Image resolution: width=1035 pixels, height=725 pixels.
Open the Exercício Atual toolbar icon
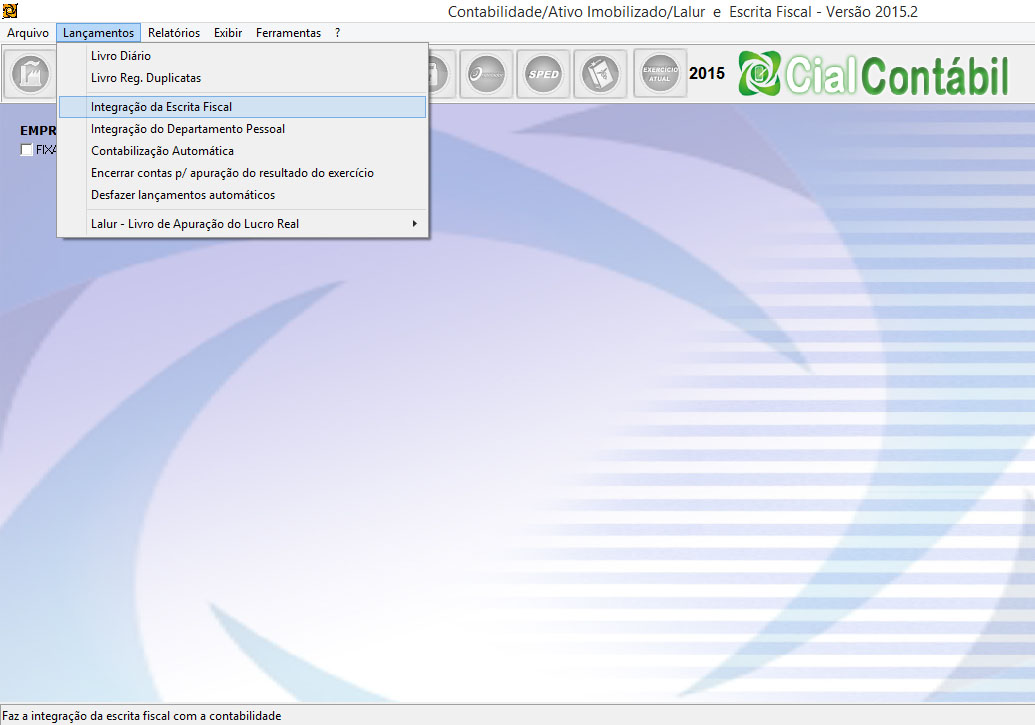[660, 74]
